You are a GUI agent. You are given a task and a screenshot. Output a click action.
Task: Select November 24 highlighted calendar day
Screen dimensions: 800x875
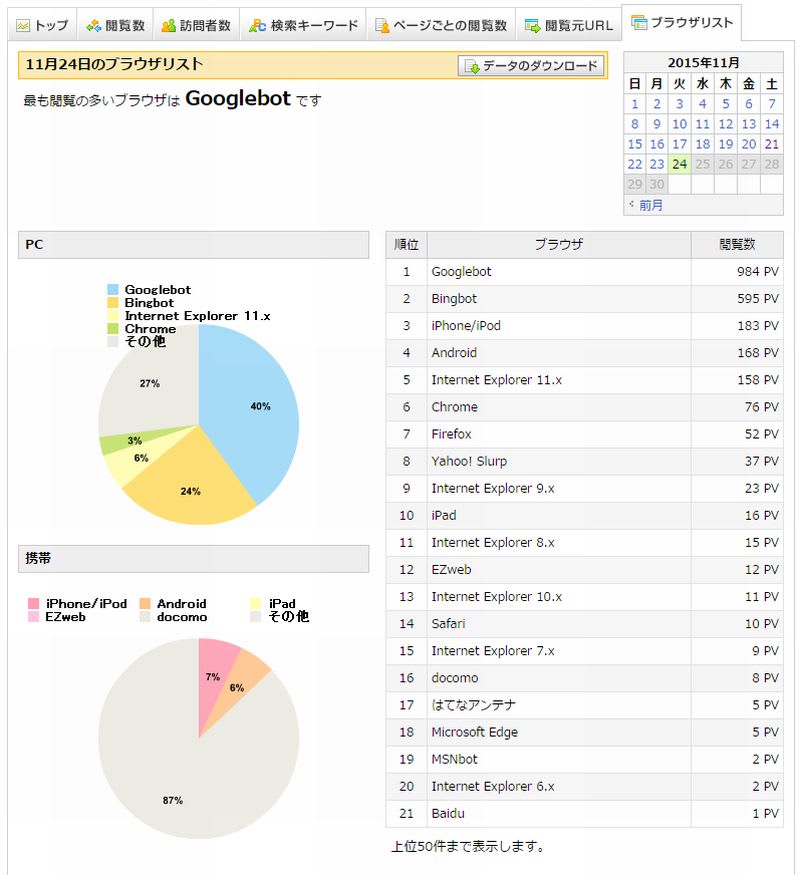(679, 164)
